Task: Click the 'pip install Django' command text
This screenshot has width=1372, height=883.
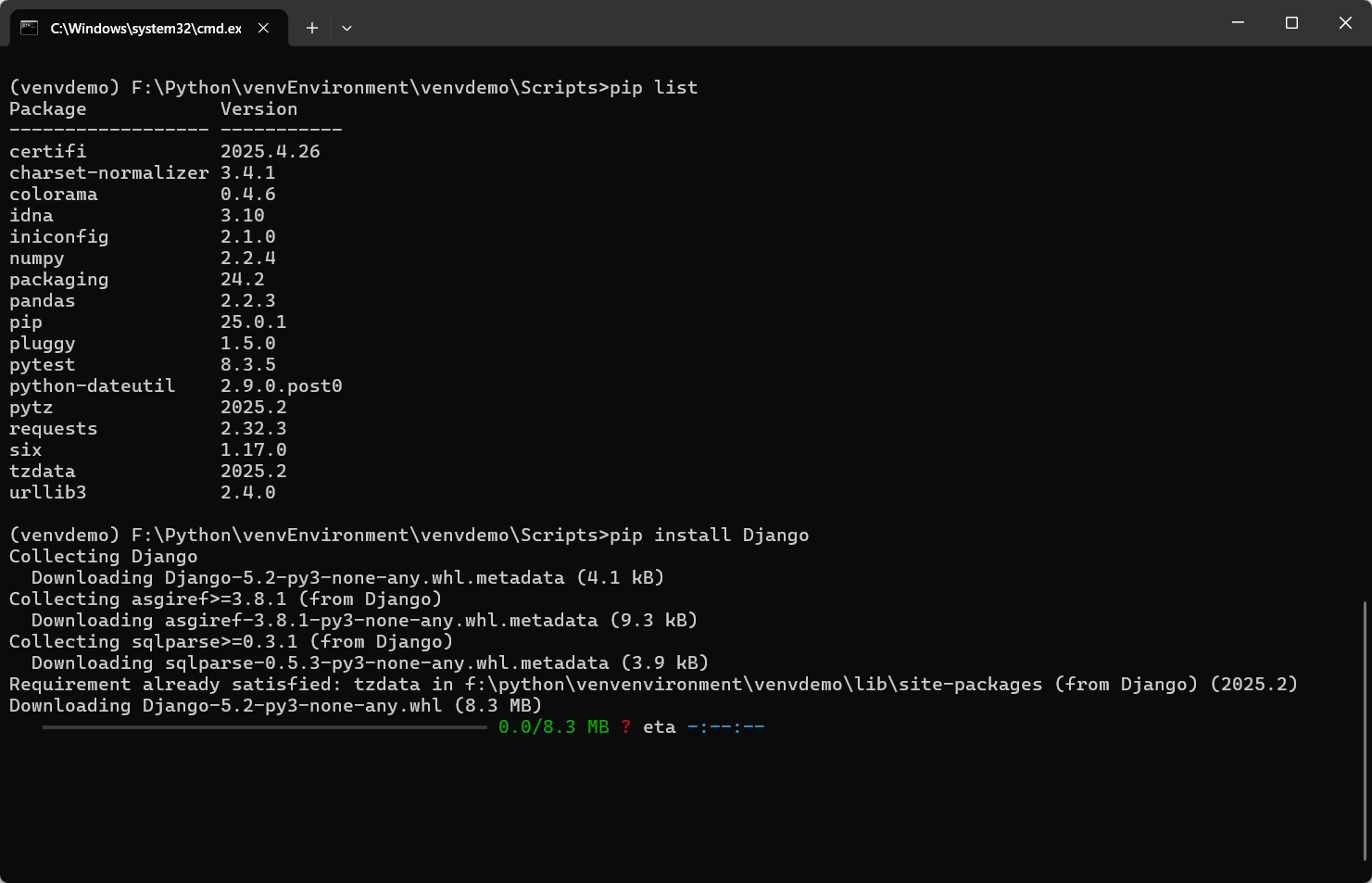Action: [709, 535]
